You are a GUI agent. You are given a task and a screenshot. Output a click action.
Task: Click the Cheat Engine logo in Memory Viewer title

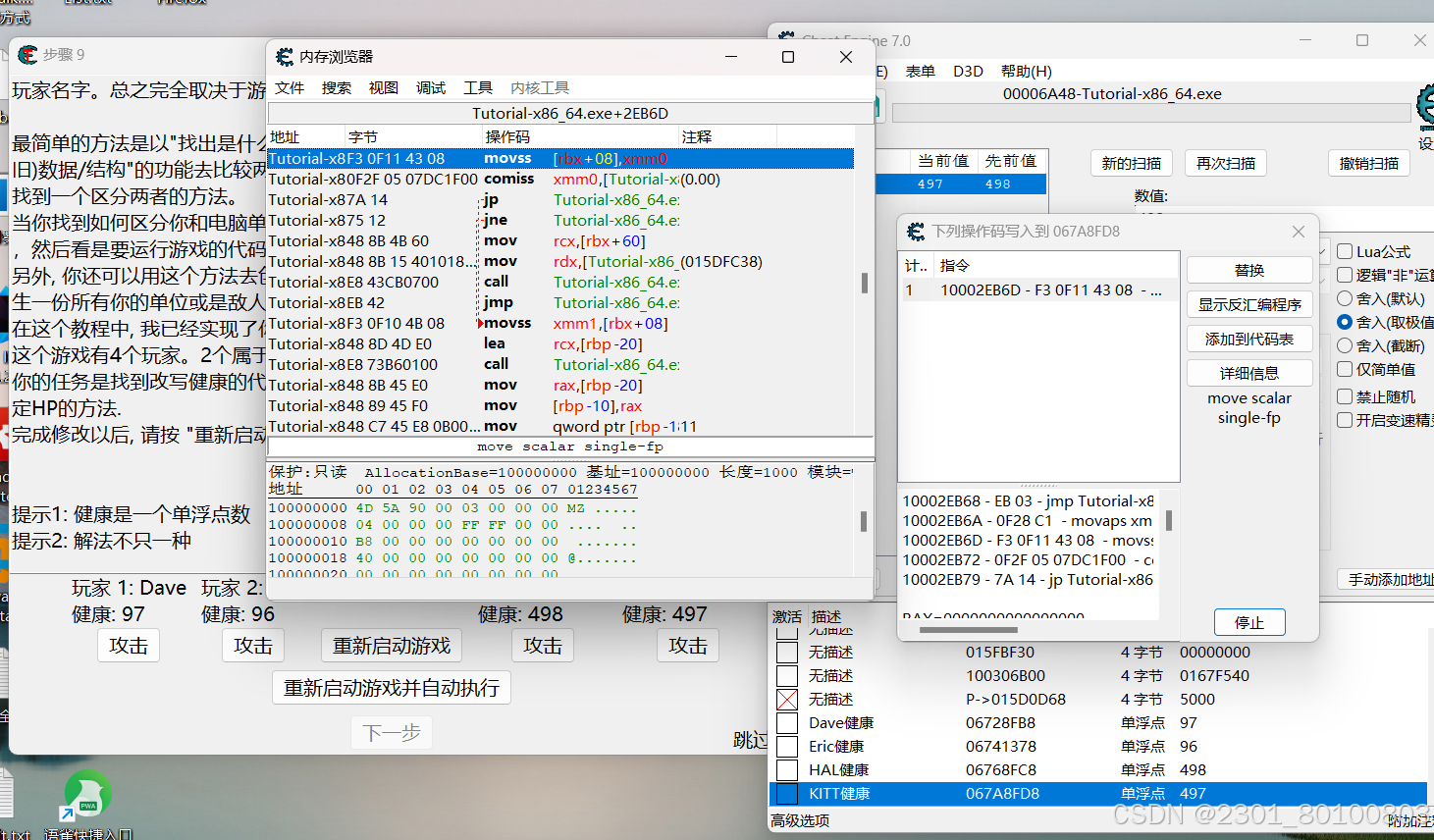(285, 57)
